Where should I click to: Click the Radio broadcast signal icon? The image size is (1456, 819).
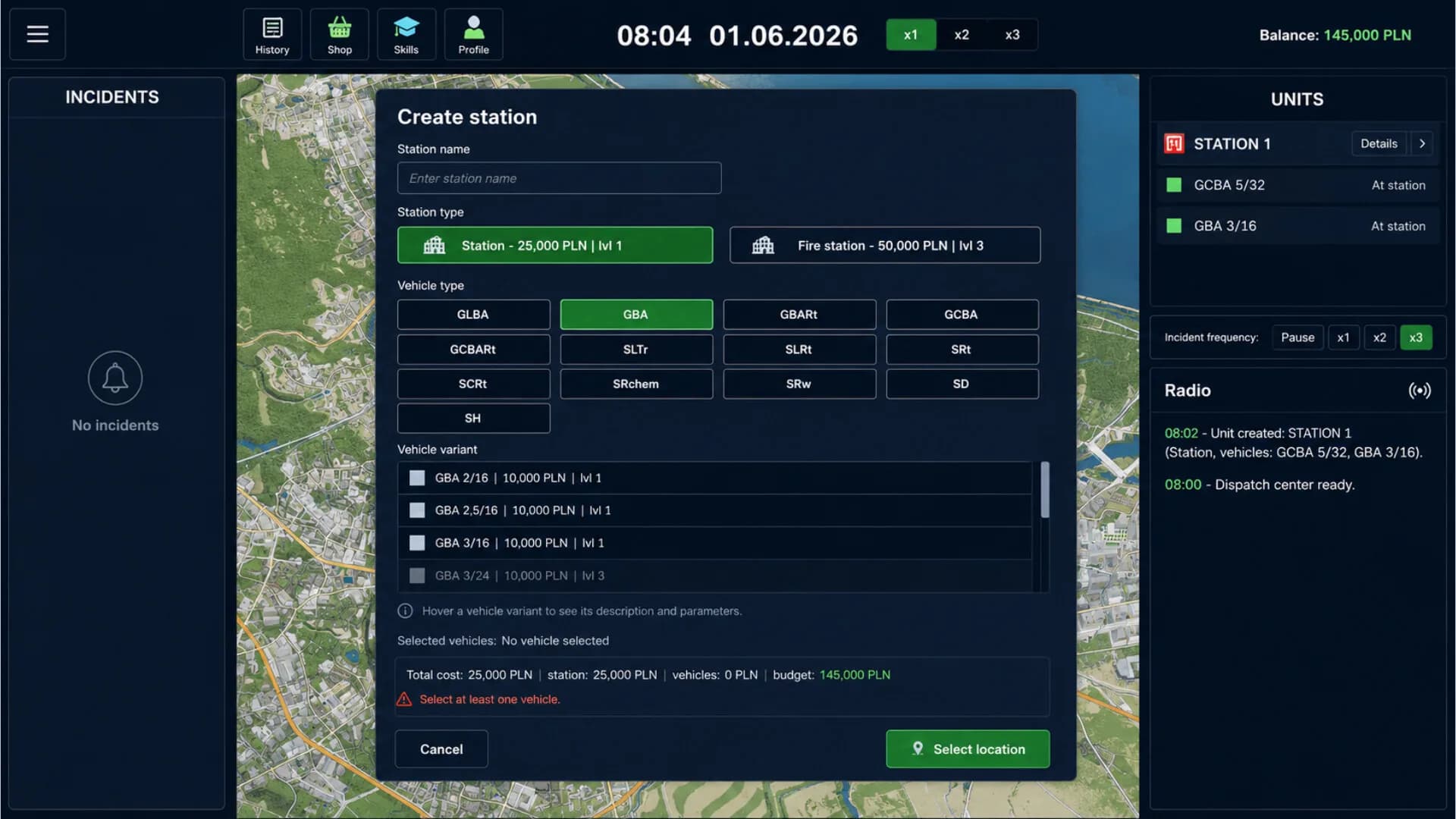(1420, 391)
